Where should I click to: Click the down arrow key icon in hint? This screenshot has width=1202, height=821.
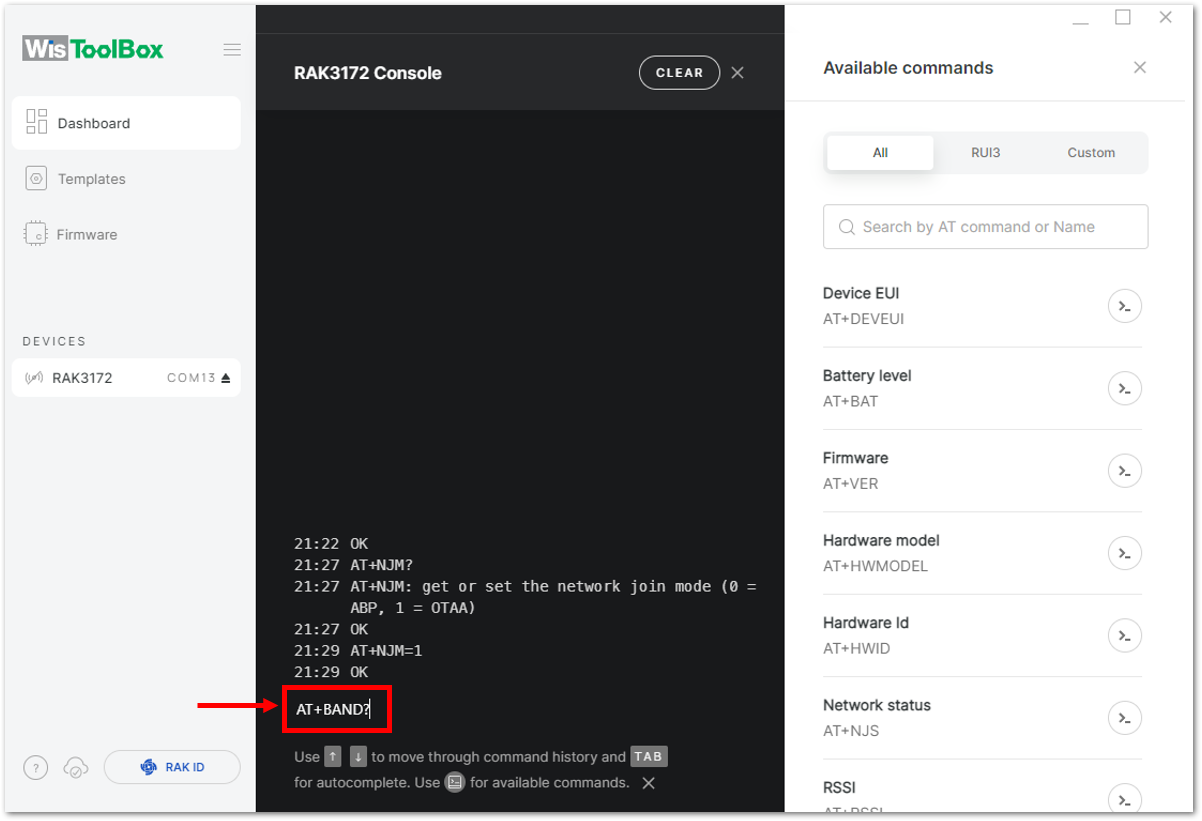(x=358, y=757)
